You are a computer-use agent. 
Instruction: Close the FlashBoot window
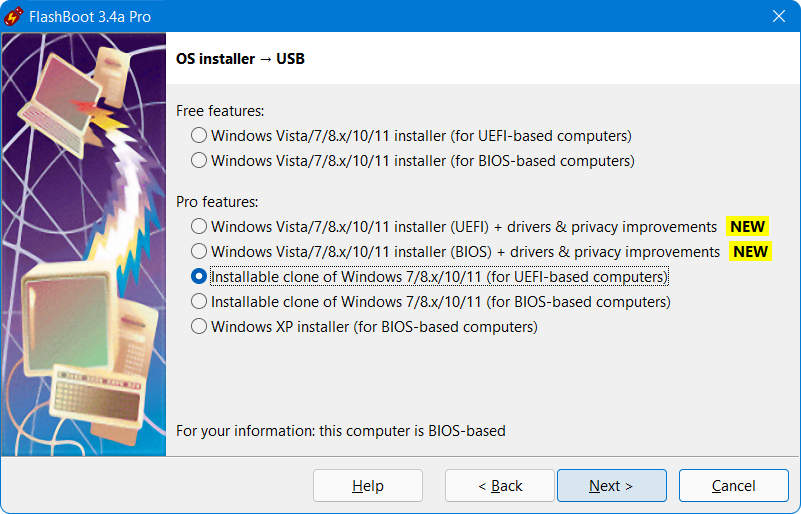pos(778,16)
